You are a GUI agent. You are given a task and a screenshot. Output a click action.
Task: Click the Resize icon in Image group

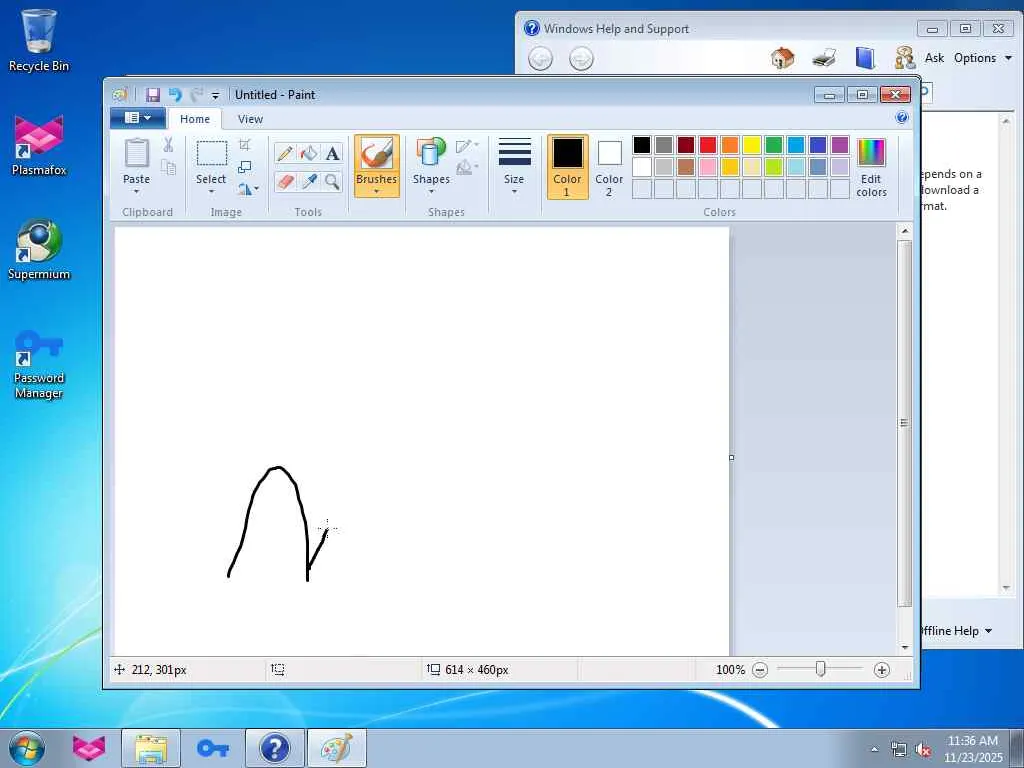click(245, 167)
